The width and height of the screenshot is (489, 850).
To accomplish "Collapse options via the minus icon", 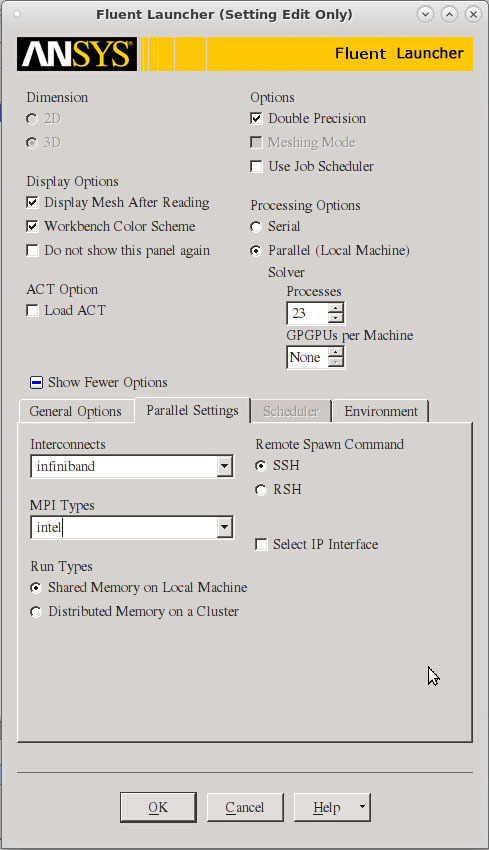I will coord(36,383).
